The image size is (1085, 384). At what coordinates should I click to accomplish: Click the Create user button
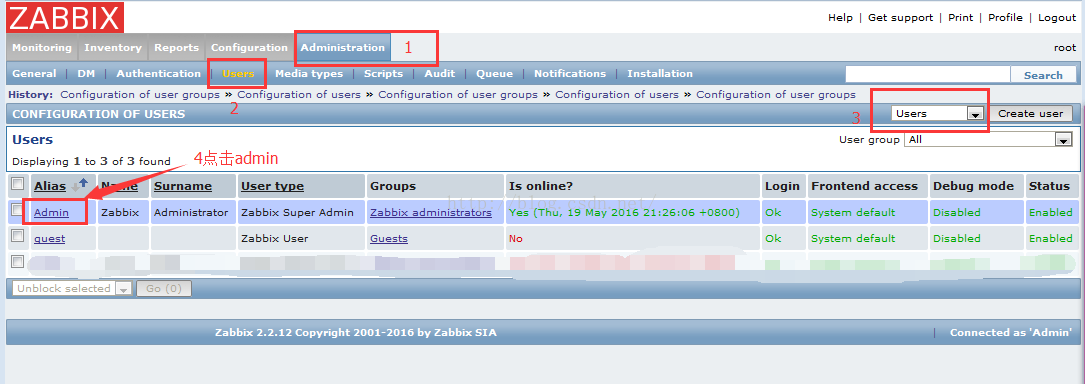pos(1030,113)
